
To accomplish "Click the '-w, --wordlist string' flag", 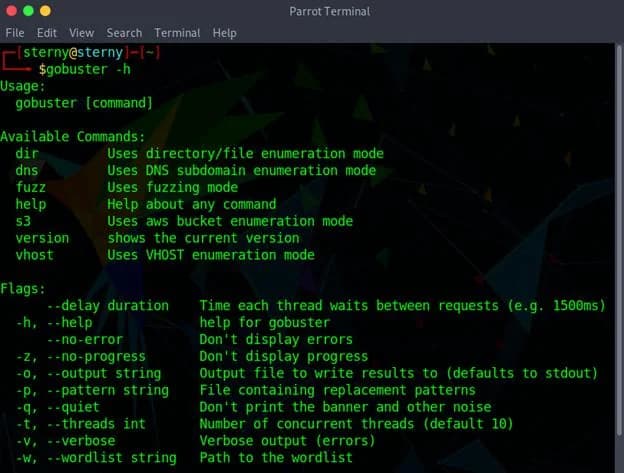I will (x=96, y=458).
